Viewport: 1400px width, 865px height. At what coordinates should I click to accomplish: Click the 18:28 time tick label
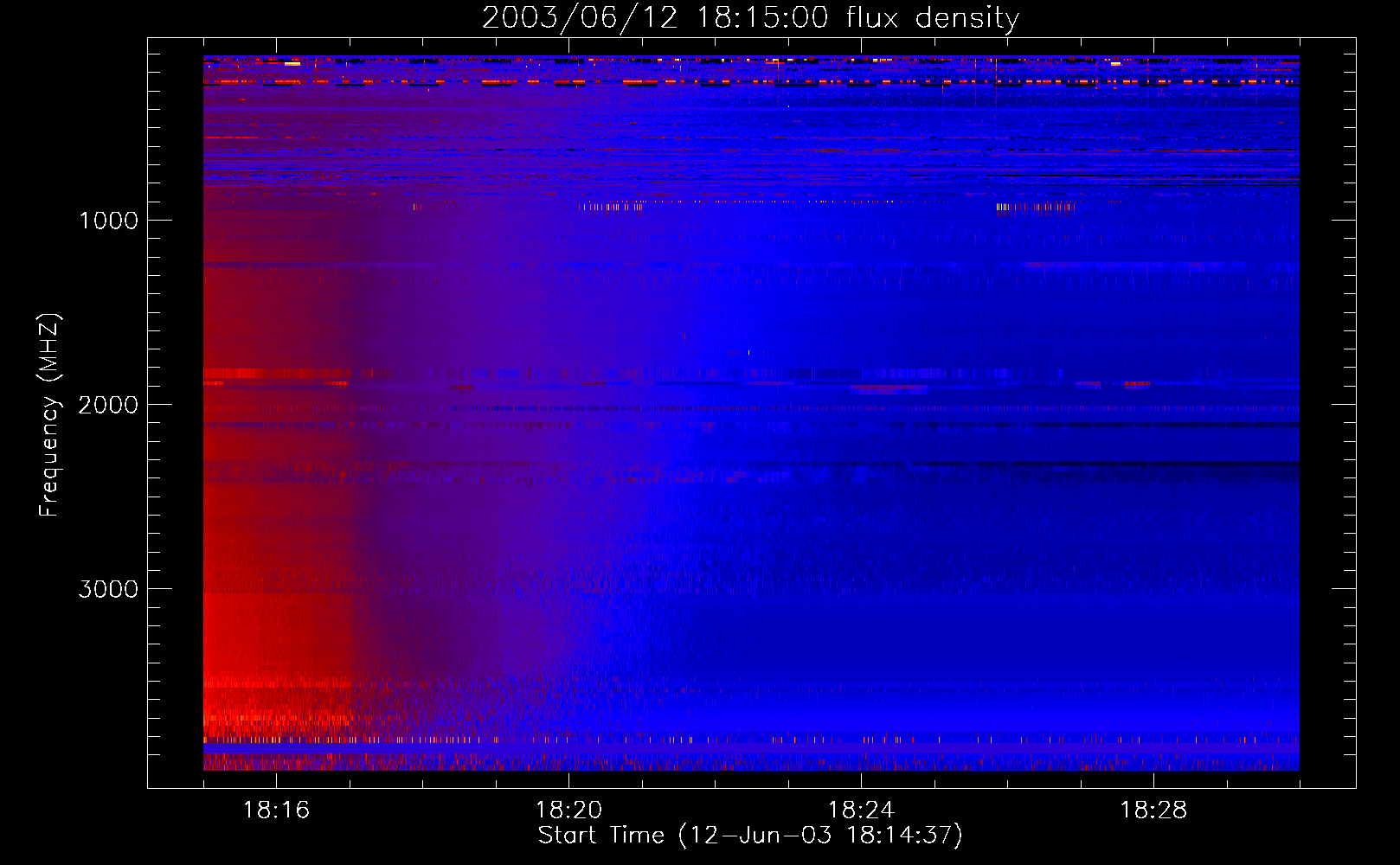[x=1153, y=811]
